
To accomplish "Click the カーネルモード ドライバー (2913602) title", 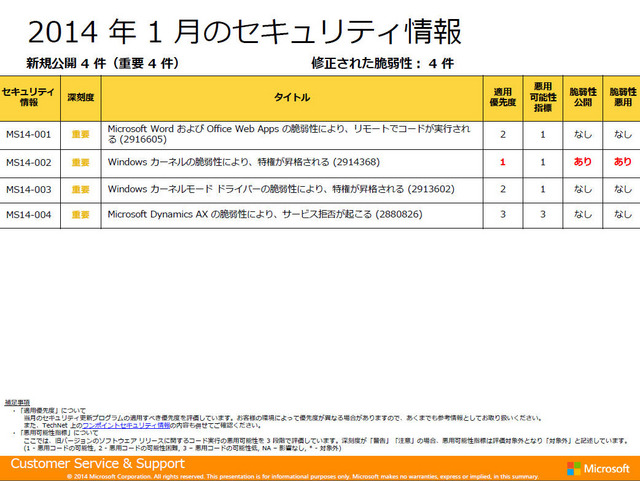I will click(281, 189).
